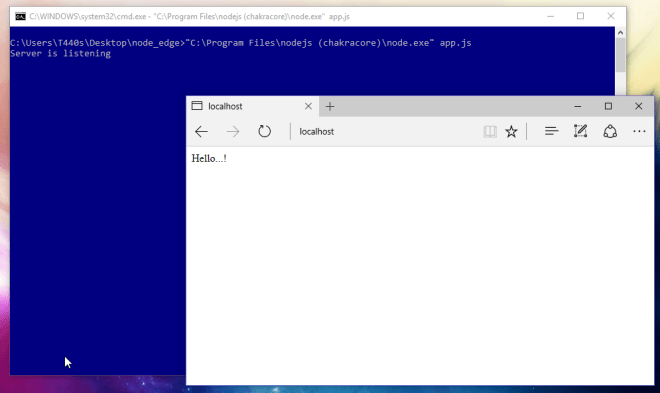
Task: Minimize the Edge browser window
Action: tap(578, 106)
